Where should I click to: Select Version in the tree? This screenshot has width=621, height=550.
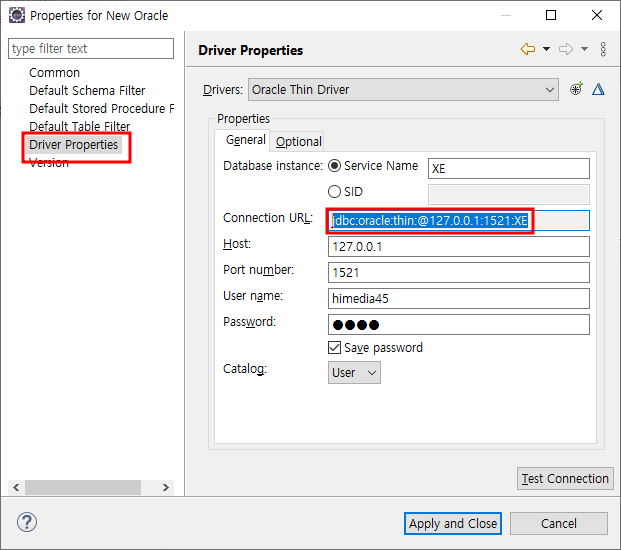49,163
